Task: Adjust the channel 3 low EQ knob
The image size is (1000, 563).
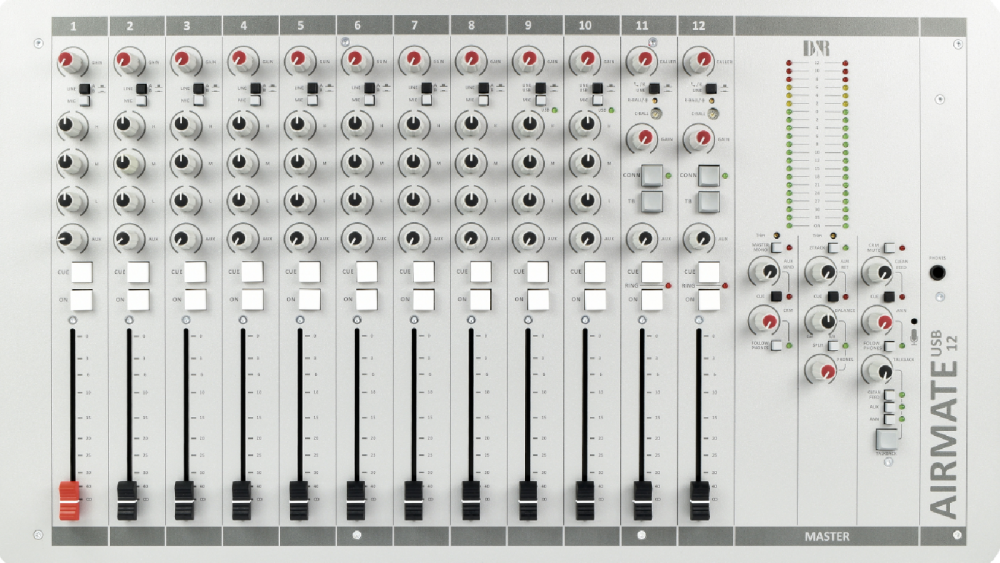Action: pyautogui.click(x=184, y=200)
